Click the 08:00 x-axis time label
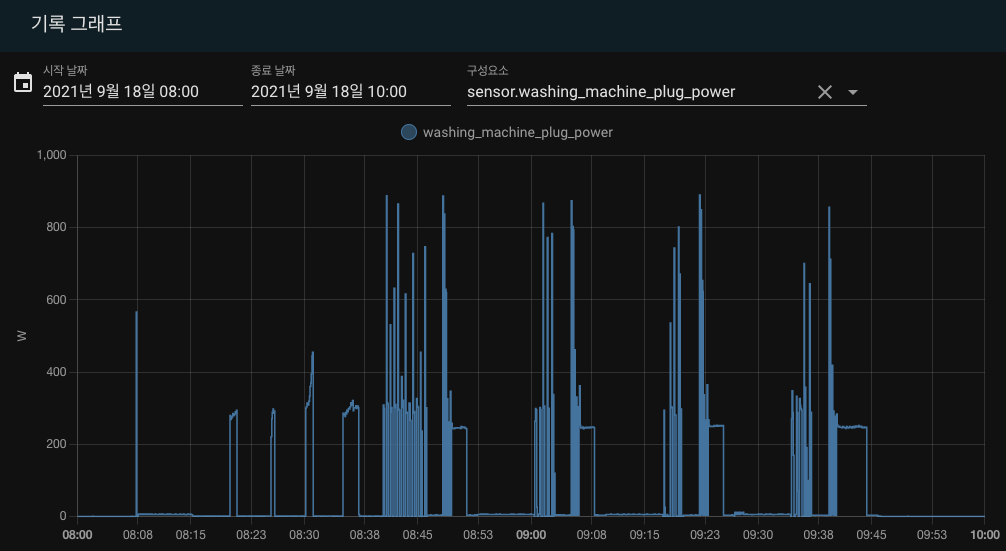Viewport: 1006px width, 551px height. [77, 535]
